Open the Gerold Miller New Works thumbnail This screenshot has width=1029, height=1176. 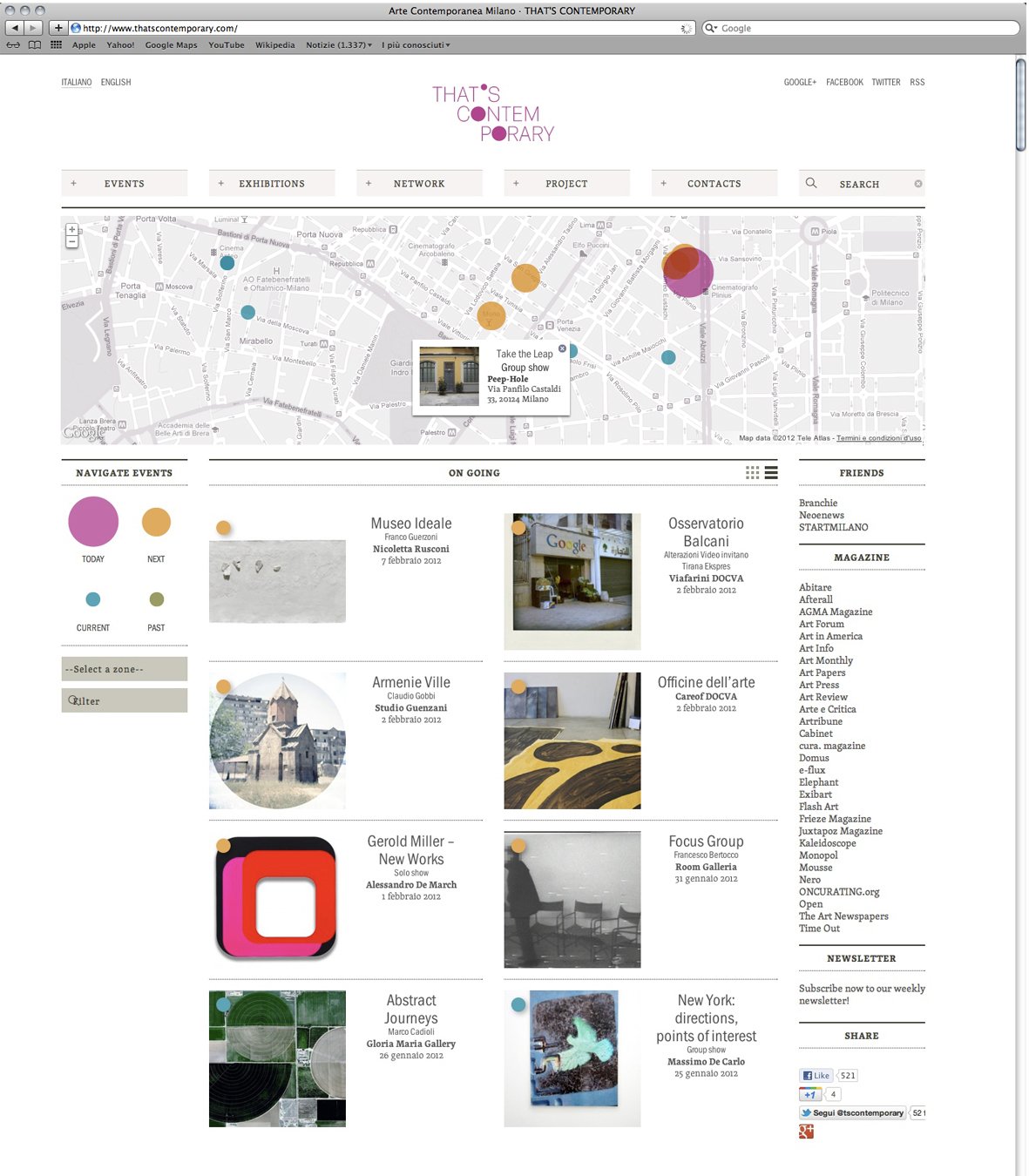[x=277, y=899]
